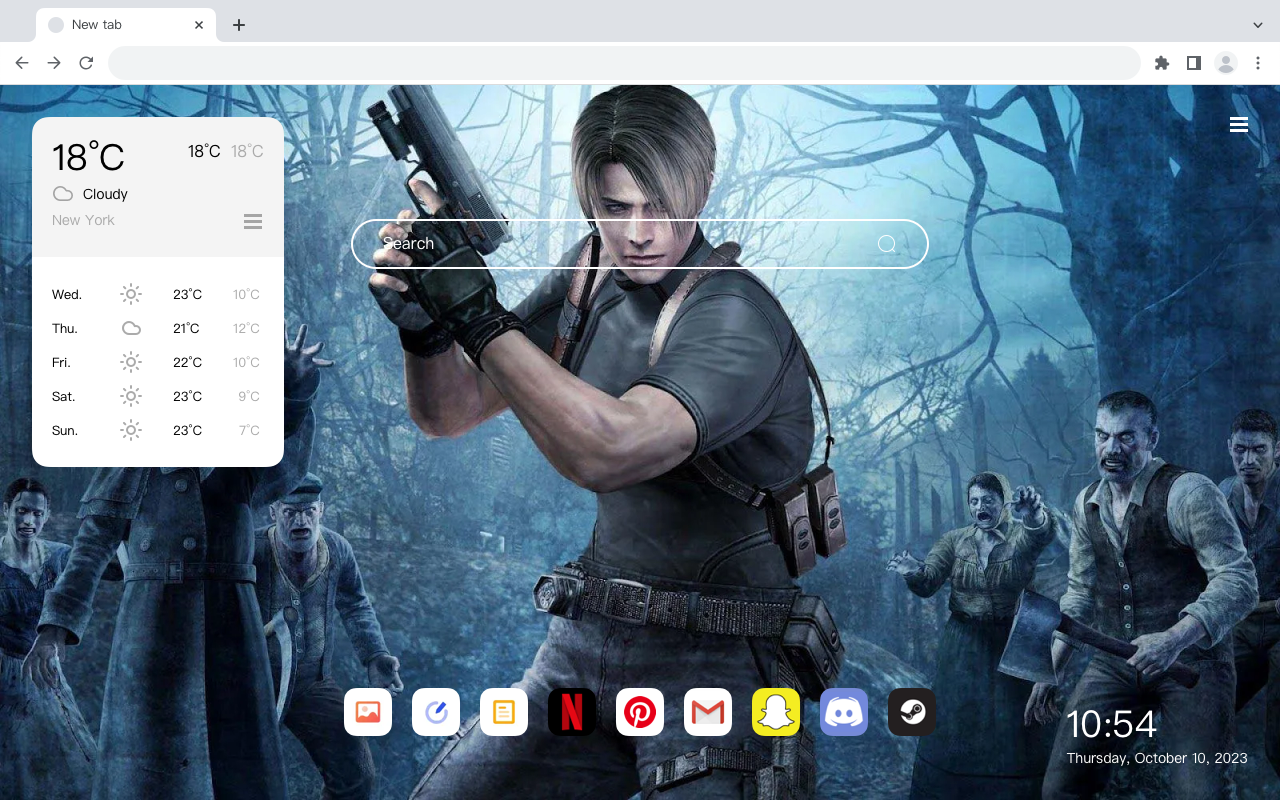This screenshot has width=1280, height=800.
Task: Open the weather widget menu icon
Action: pos(253,221)
